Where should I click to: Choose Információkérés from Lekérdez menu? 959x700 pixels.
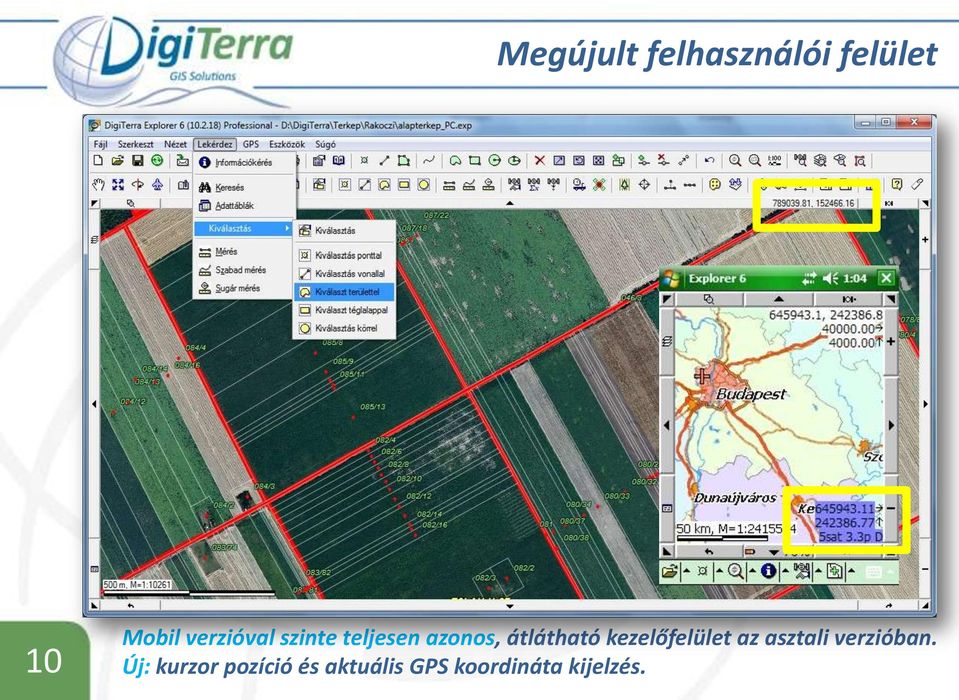[x=244, y=163]
